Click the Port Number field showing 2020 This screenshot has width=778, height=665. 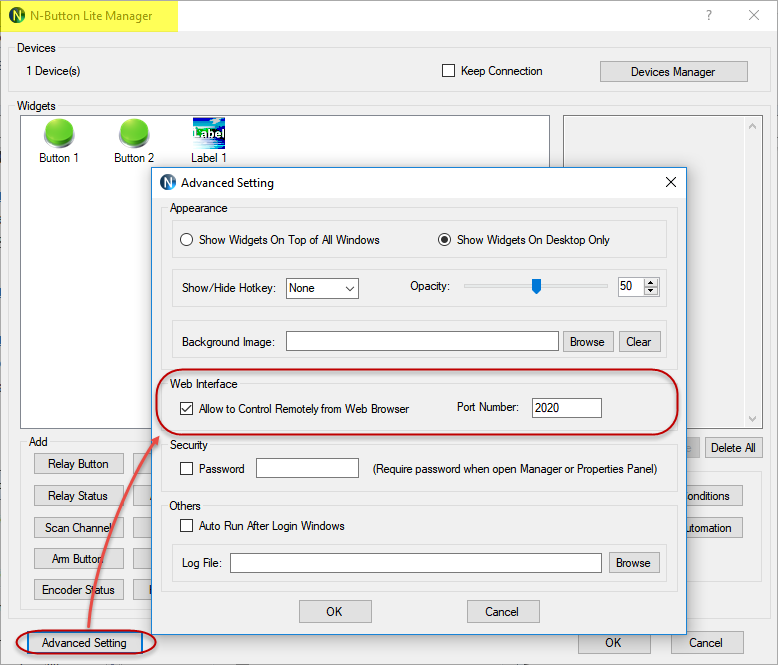click(x=567, y=408)
